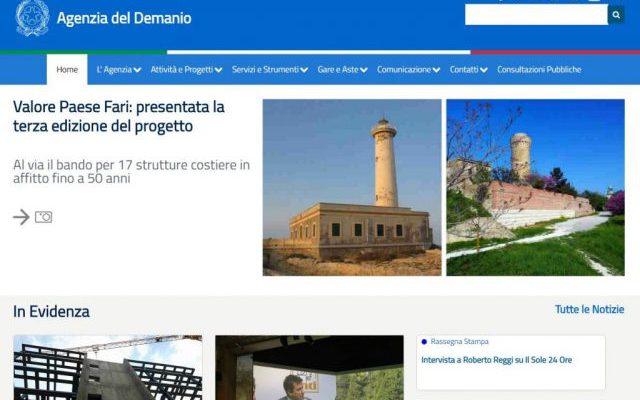Click the subtitle about 17 strutture costiere
This screenshot has width=640, height=400.
[131, 171]
